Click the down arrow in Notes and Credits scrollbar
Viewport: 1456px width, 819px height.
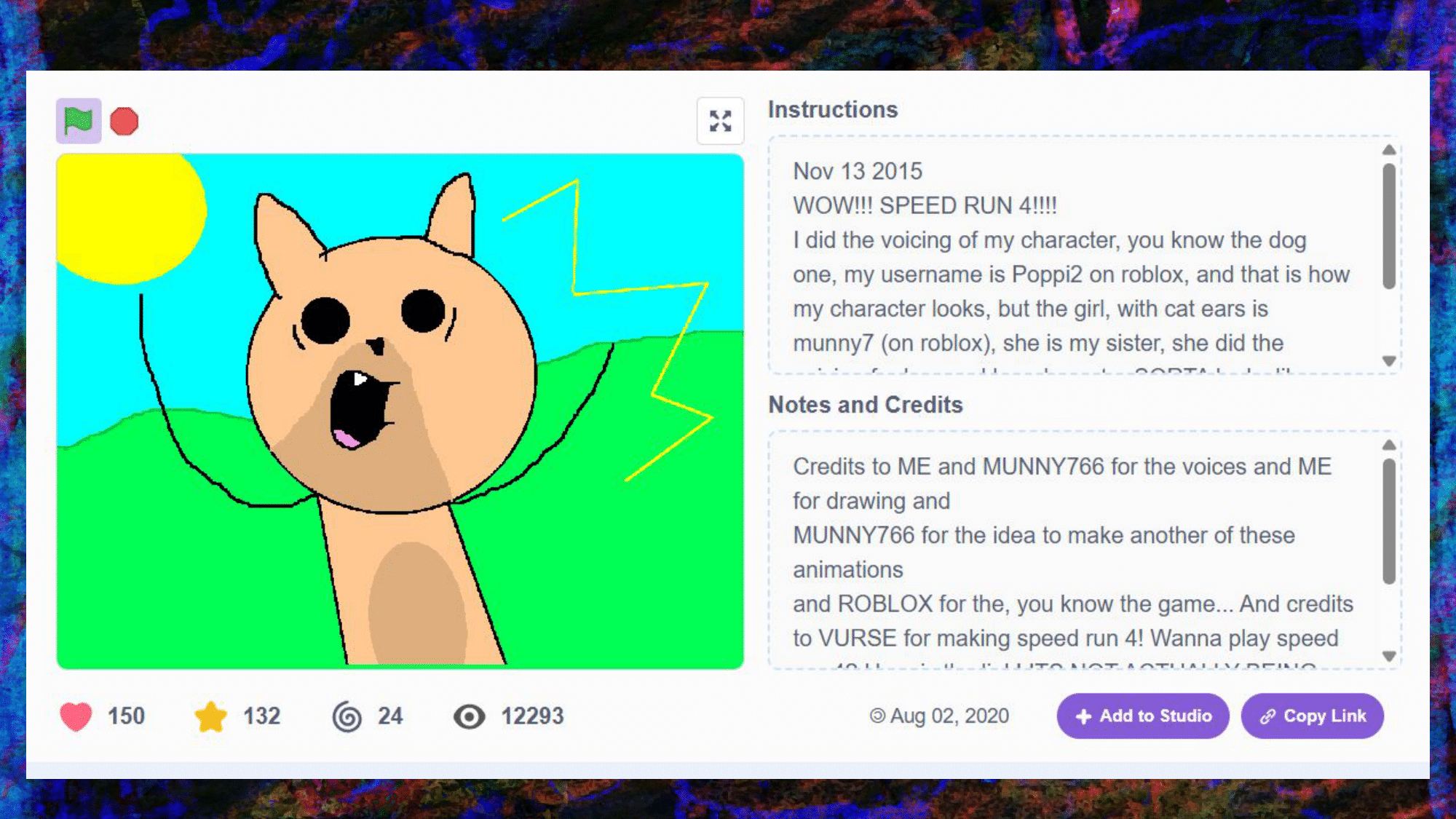[x=1389, y=656]
